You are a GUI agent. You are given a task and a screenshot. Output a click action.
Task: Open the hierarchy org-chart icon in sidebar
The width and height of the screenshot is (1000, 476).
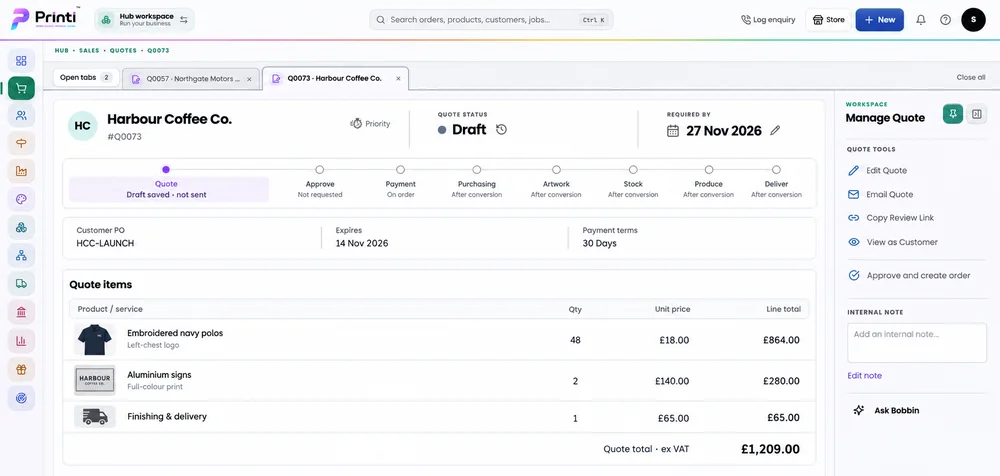click(x=21, y=255)
